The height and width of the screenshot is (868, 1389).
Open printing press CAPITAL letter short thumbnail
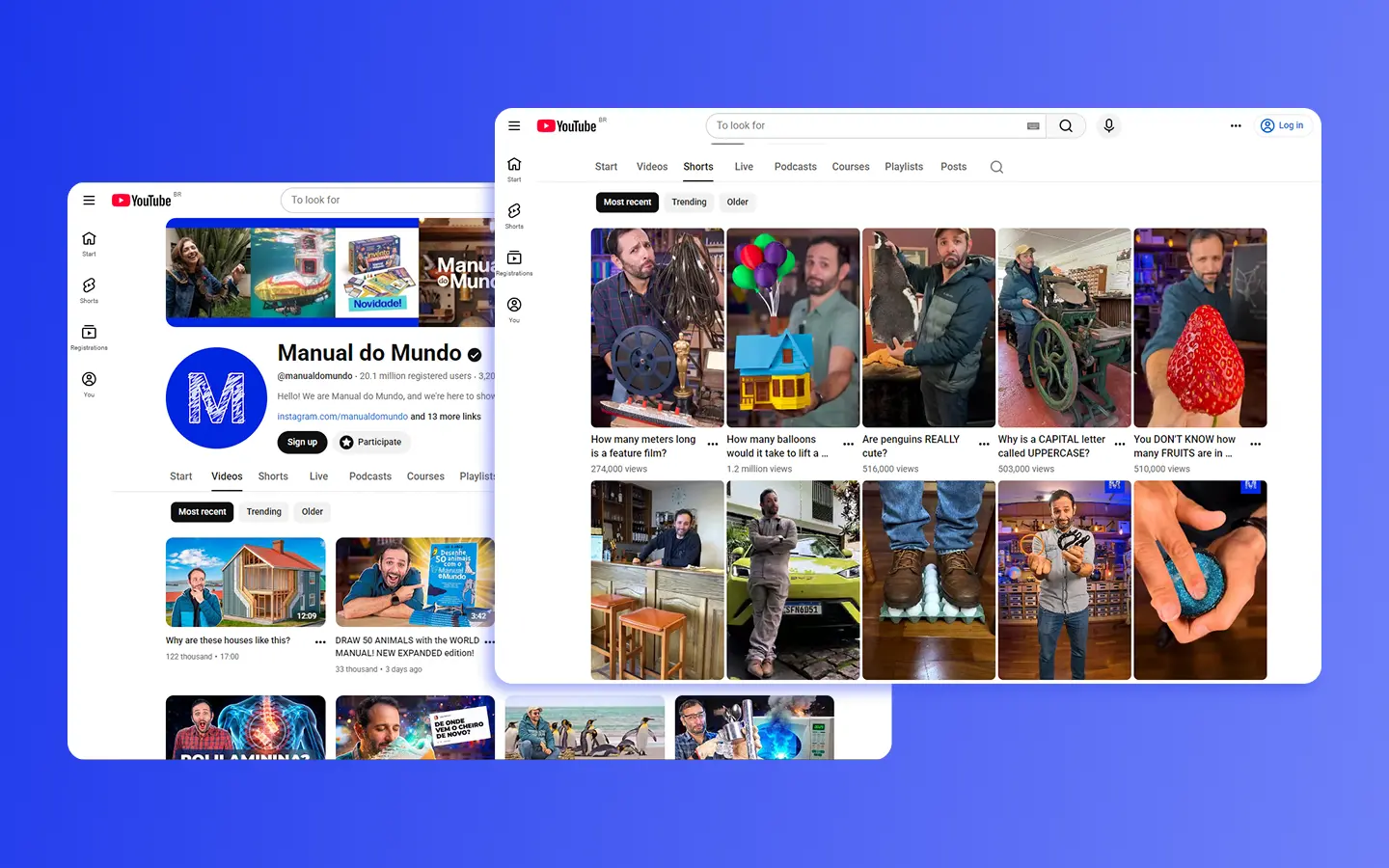(x=1065, y=328)
